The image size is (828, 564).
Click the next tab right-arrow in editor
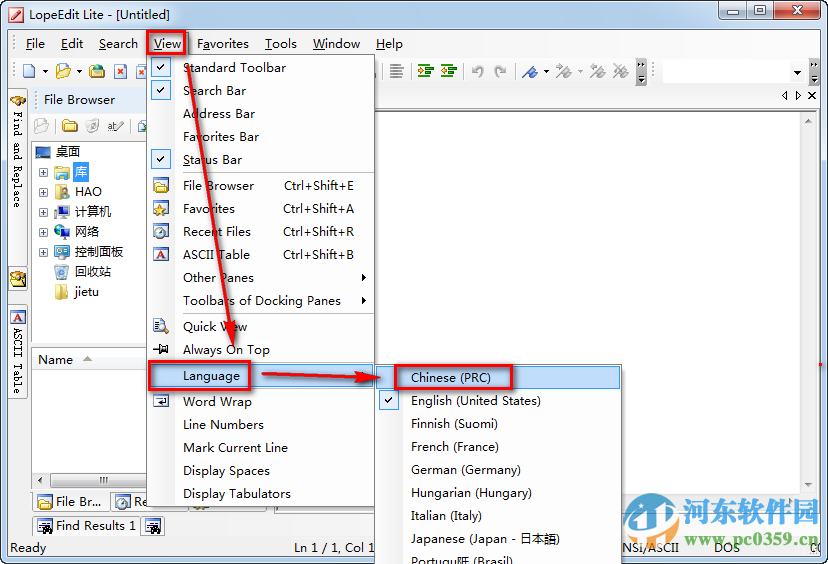click(x=798, y=96)
